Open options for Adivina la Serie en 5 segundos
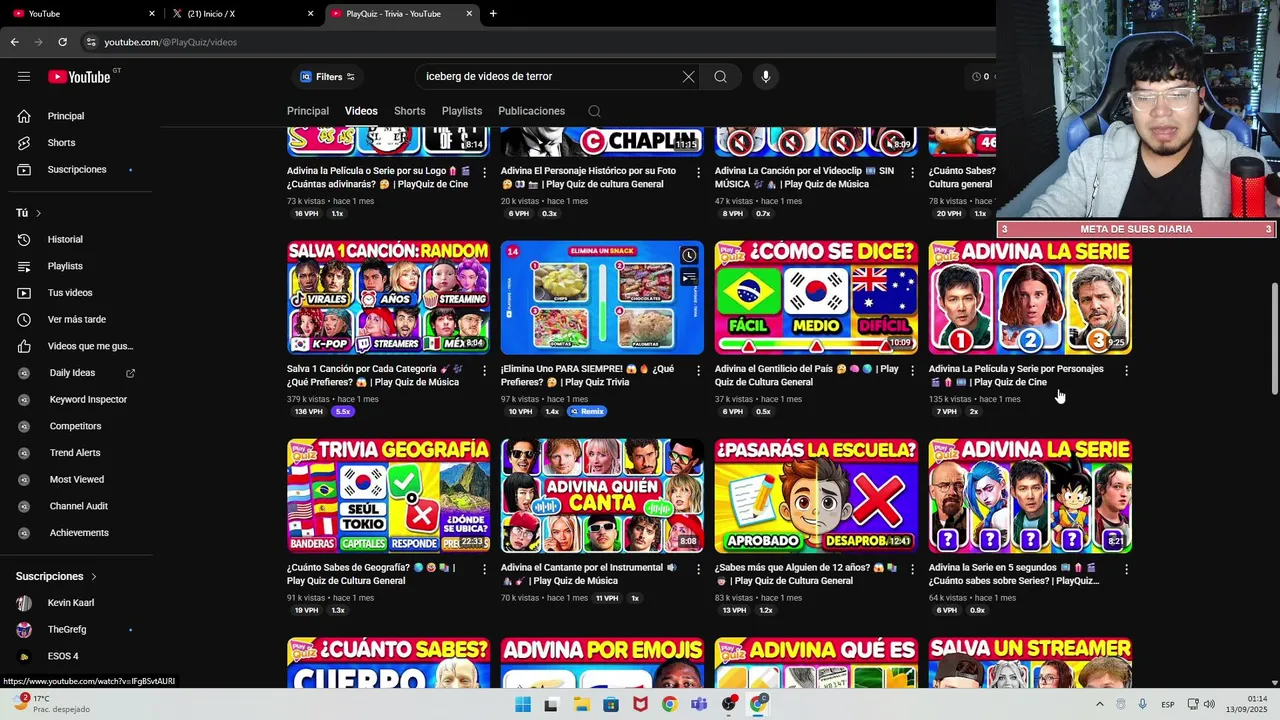This screenshot has height=720, width=1280. 1126,570
